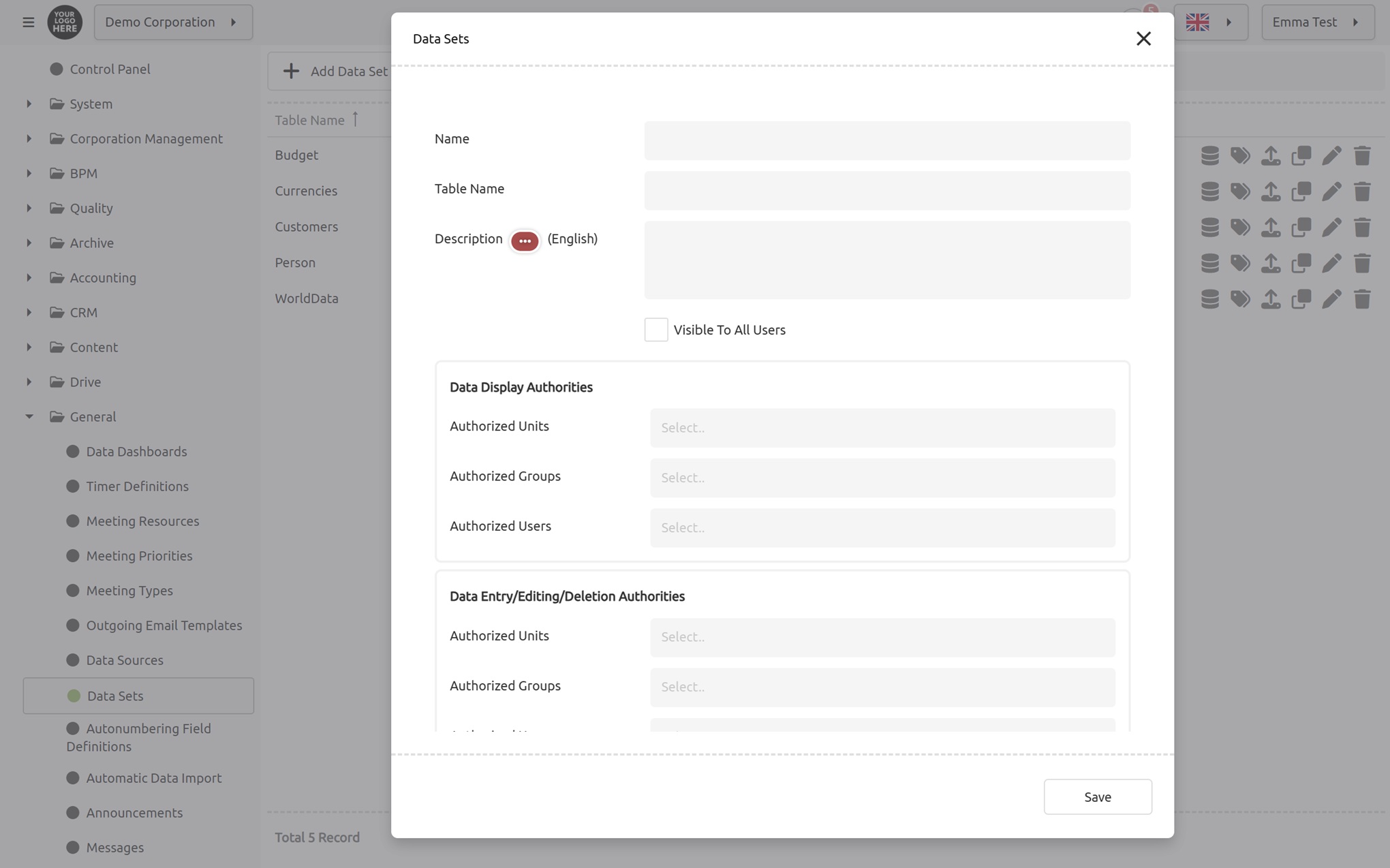This screenshot has height=868, width=1390.
Task: Select the Customers row text
Action: click(x=307, y=226)
